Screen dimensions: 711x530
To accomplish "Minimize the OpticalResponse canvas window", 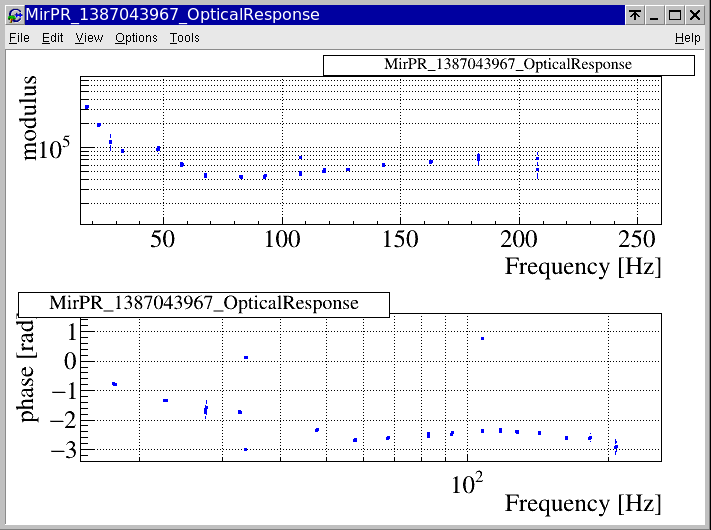I will [654, 15].
